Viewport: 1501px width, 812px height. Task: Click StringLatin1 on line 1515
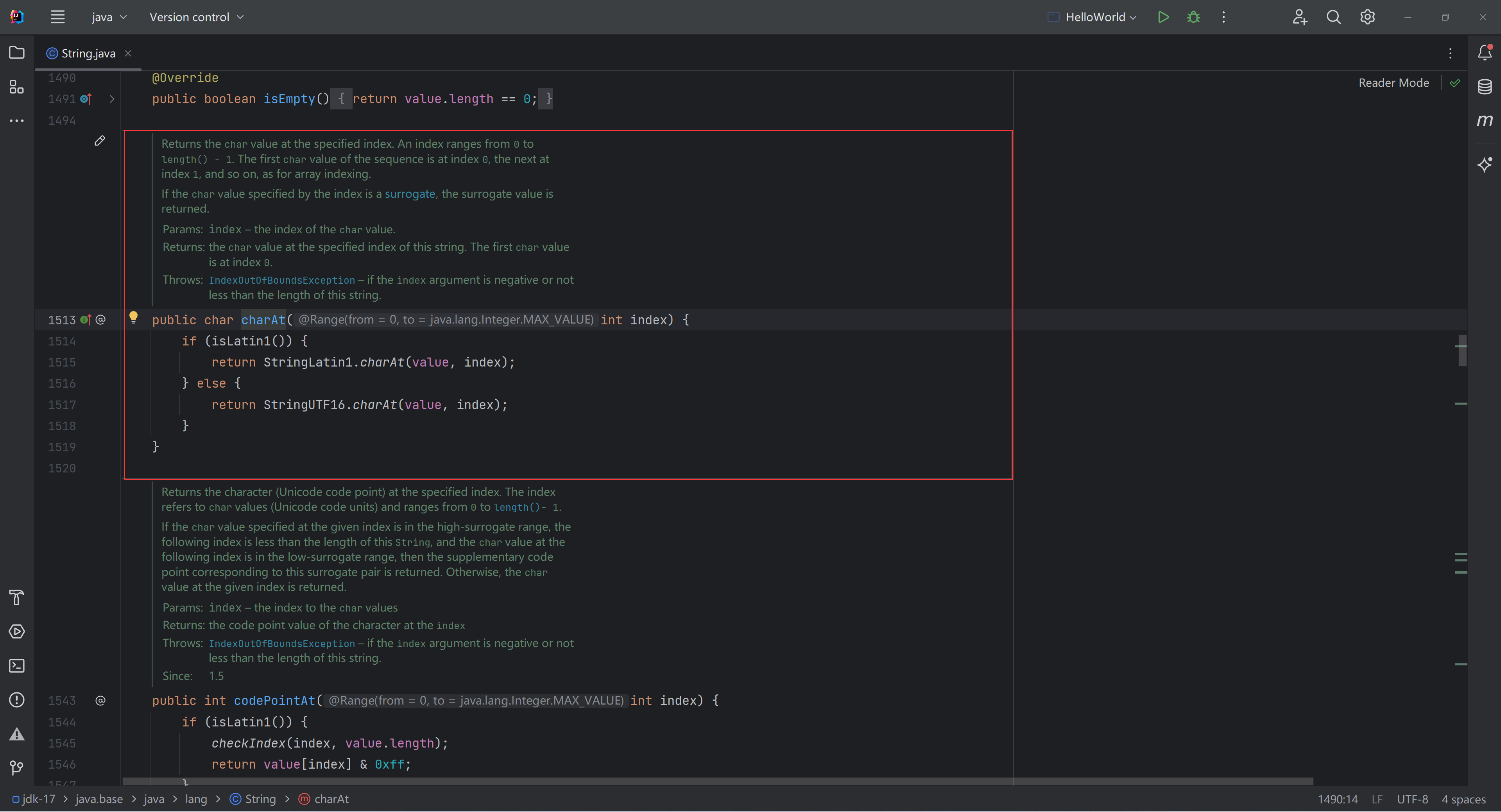308,362
